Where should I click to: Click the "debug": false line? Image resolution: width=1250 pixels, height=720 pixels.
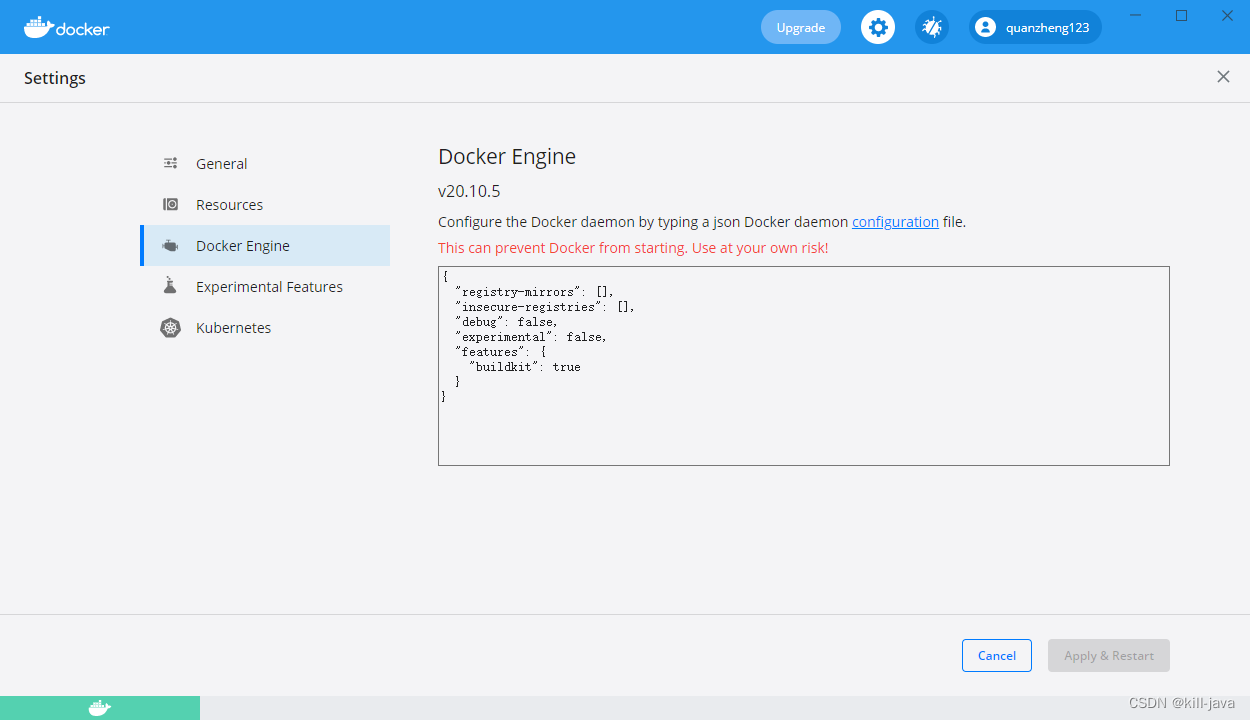(x=506, y=322)
